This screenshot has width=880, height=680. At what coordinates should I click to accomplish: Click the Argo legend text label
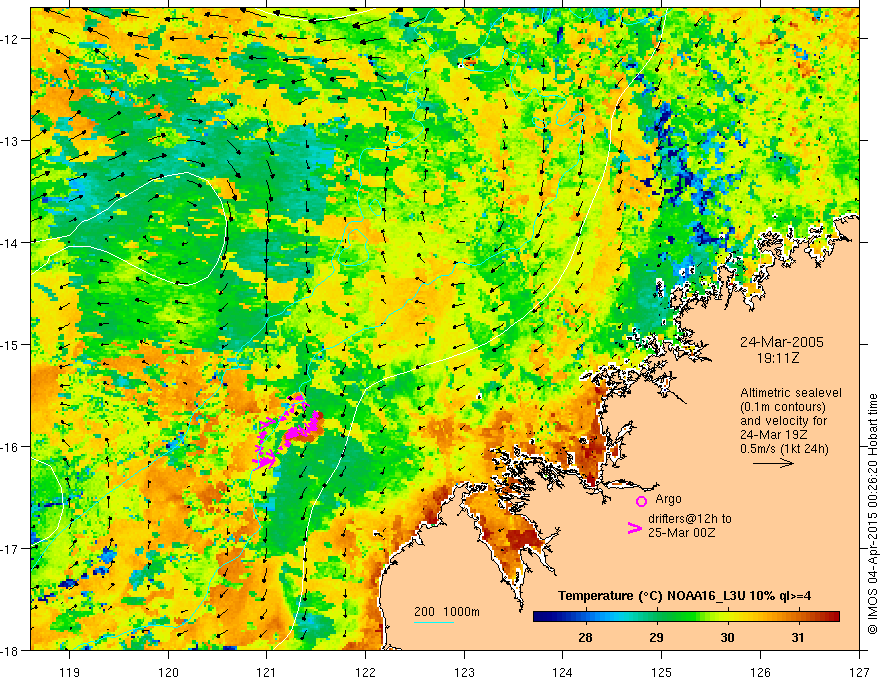[x=668, y=499]
